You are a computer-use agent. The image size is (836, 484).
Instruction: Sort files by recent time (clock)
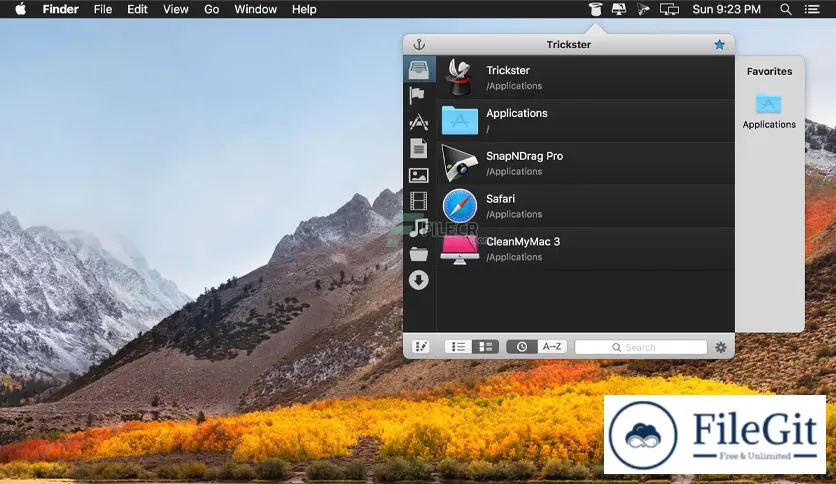coord(521,347)
